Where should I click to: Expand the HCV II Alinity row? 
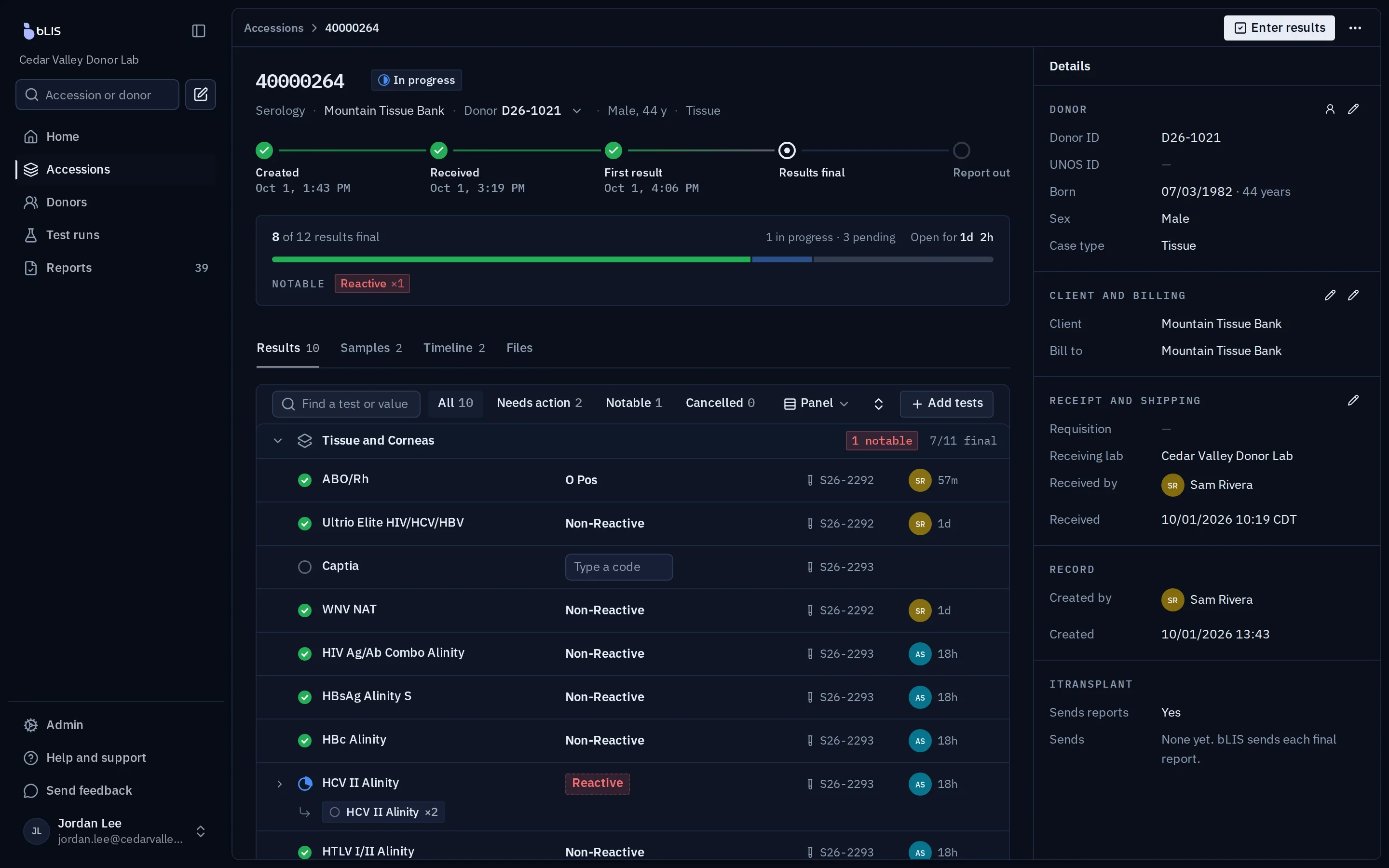[280, 784]
